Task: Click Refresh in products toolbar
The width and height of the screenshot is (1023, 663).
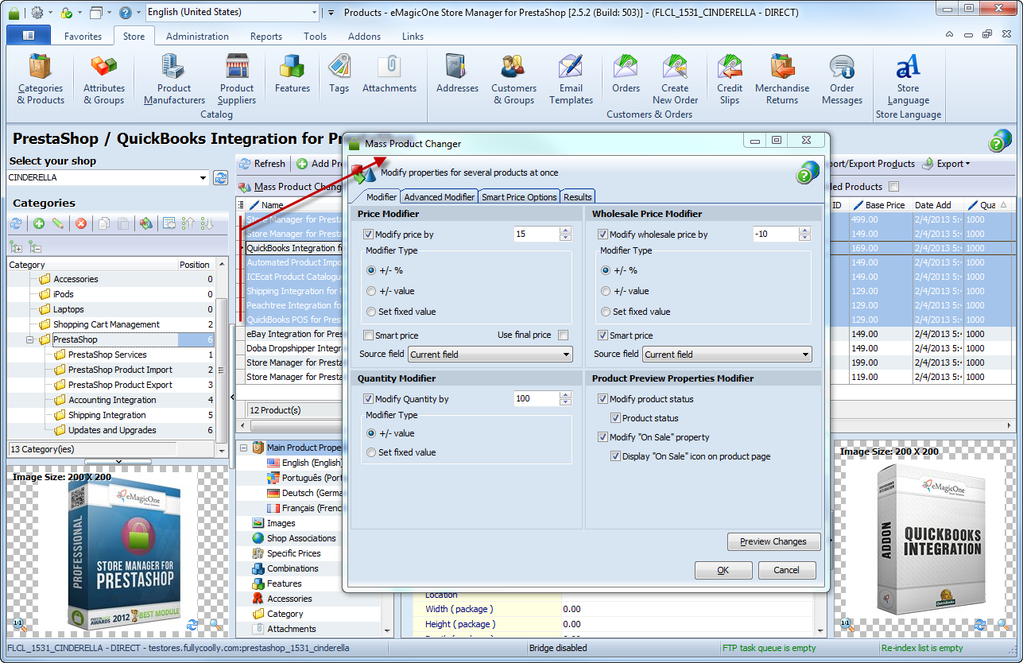Action: click(262, 164)
